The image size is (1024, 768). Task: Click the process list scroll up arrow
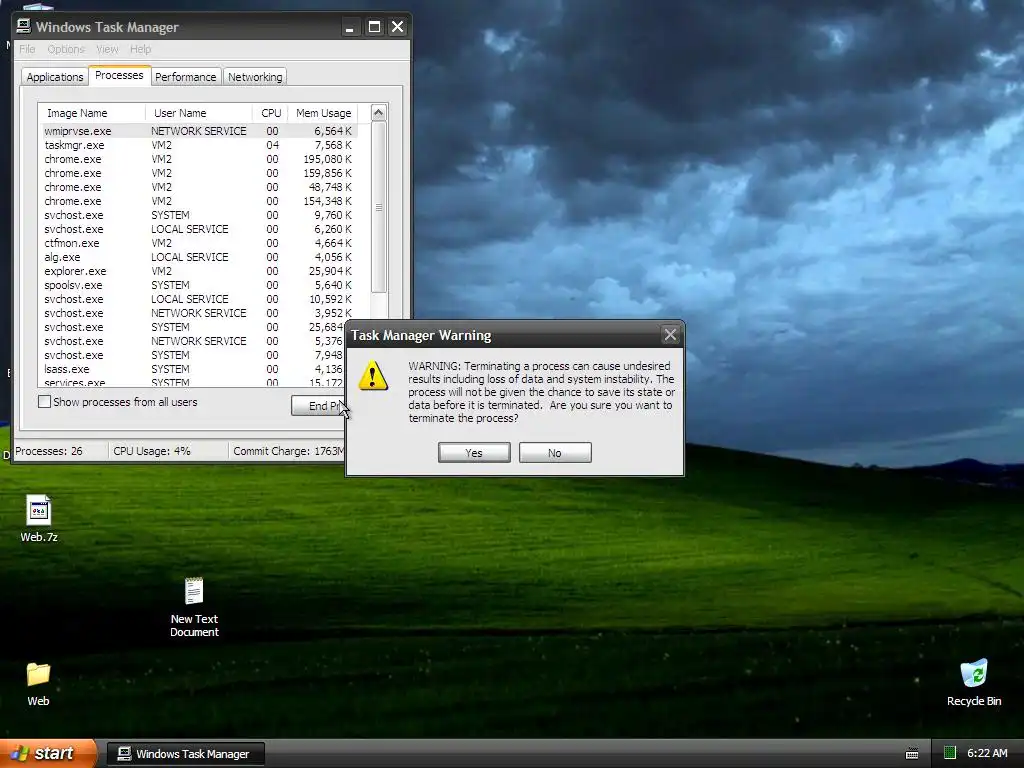378,113
